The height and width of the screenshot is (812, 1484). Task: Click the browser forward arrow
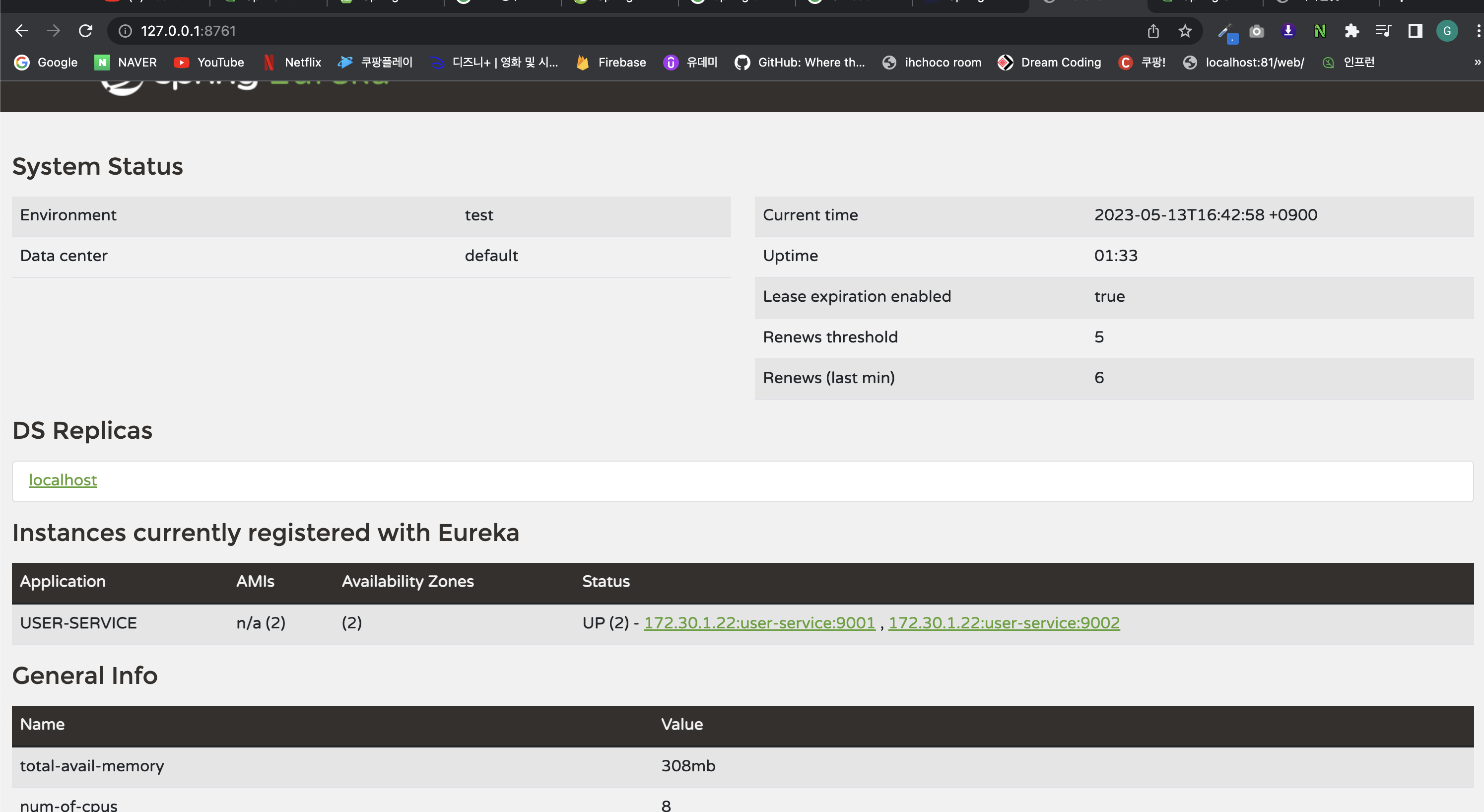54,31
